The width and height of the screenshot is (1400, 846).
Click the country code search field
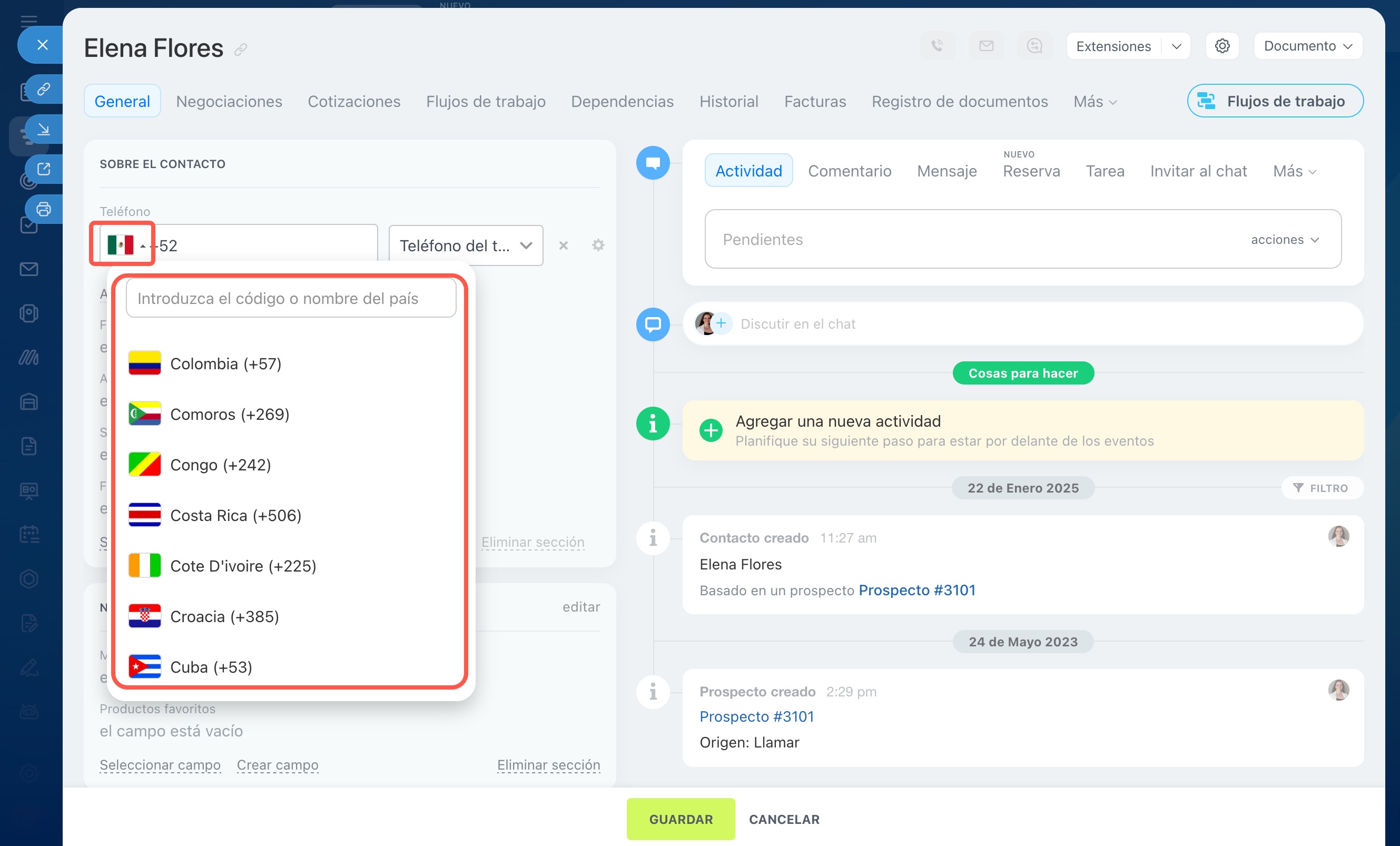[291, 298]
